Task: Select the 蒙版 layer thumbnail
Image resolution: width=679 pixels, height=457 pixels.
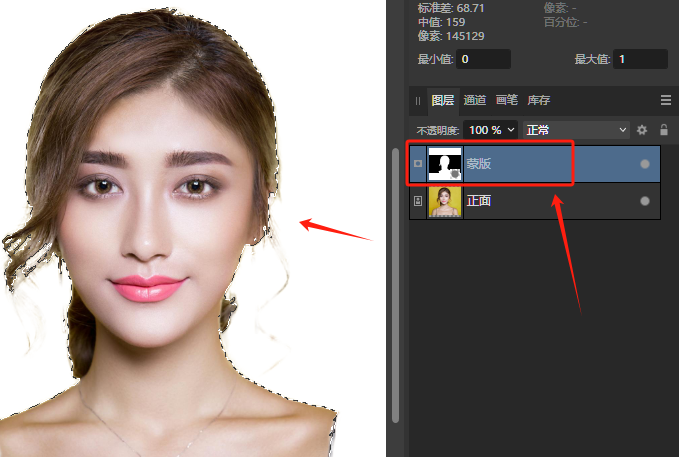Action: (444, 164)
